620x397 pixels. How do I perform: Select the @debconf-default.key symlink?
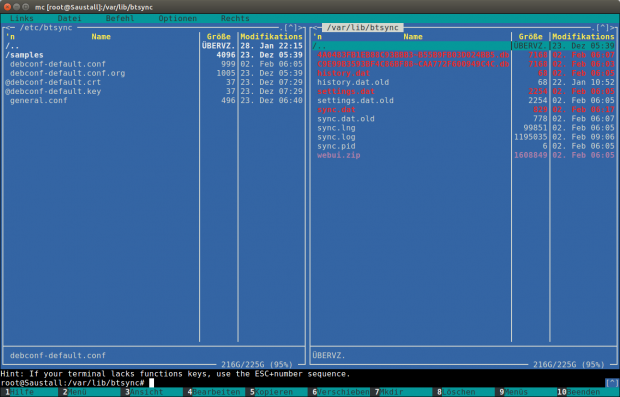pyautogui.click(x=154, y=91)
